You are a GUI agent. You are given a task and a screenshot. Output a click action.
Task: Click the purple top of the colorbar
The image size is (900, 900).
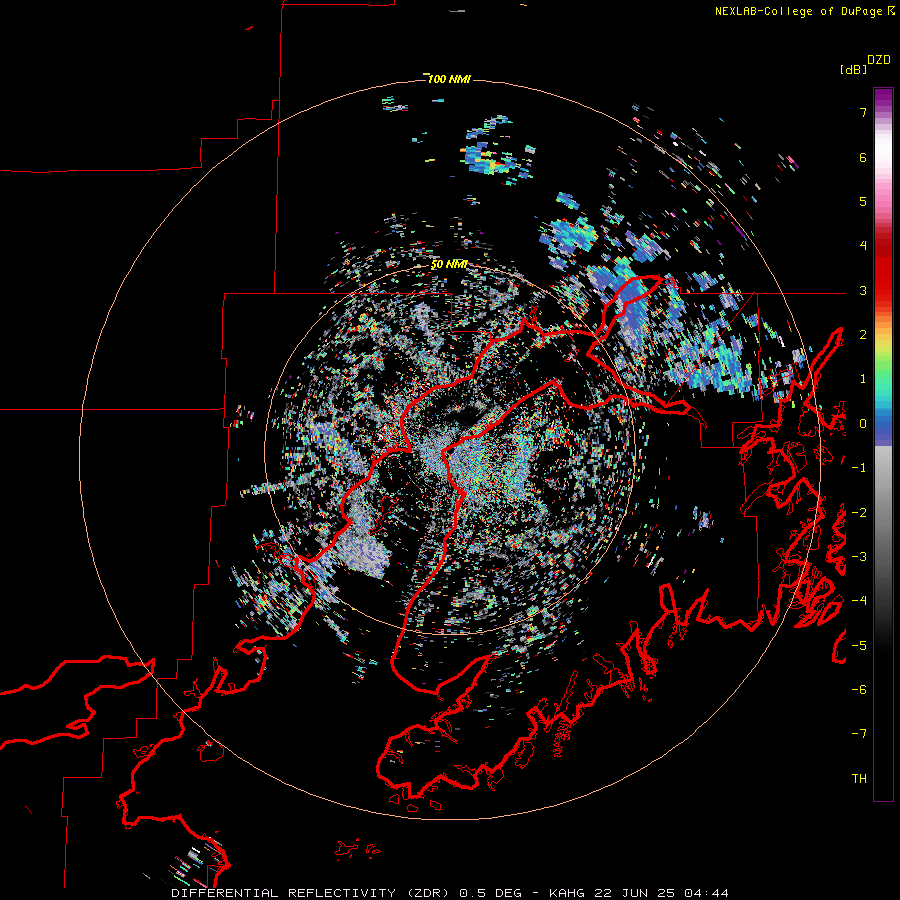click(883, 99)
